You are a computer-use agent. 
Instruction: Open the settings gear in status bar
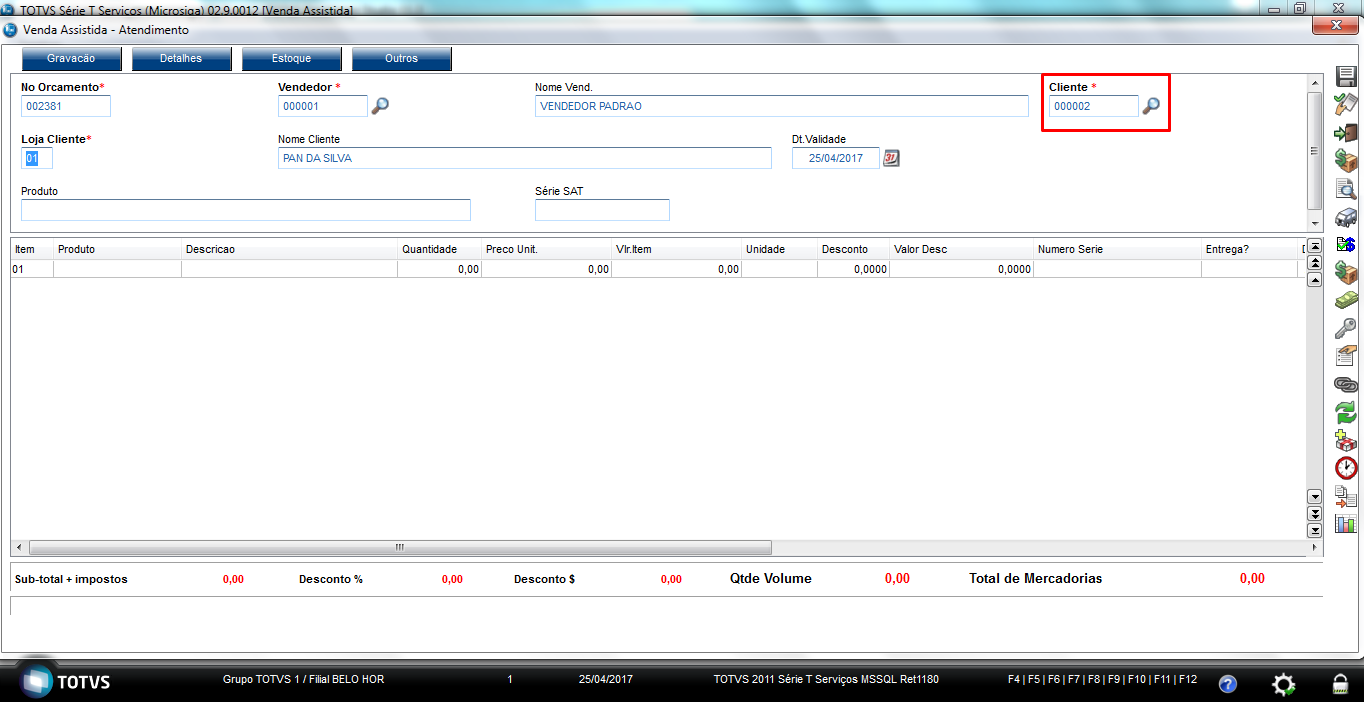[1283, 684]
